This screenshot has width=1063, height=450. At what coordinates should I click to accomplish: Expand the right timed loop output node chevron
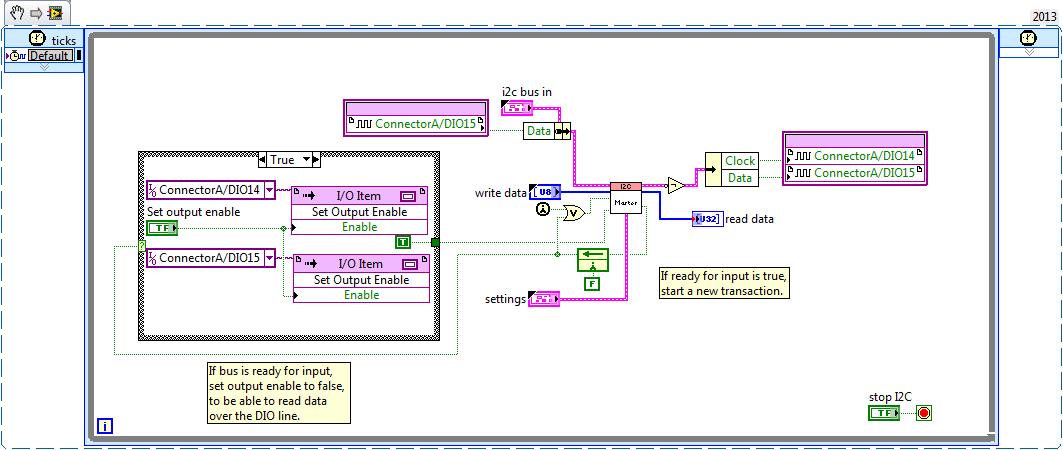(x=1028, y=52)
